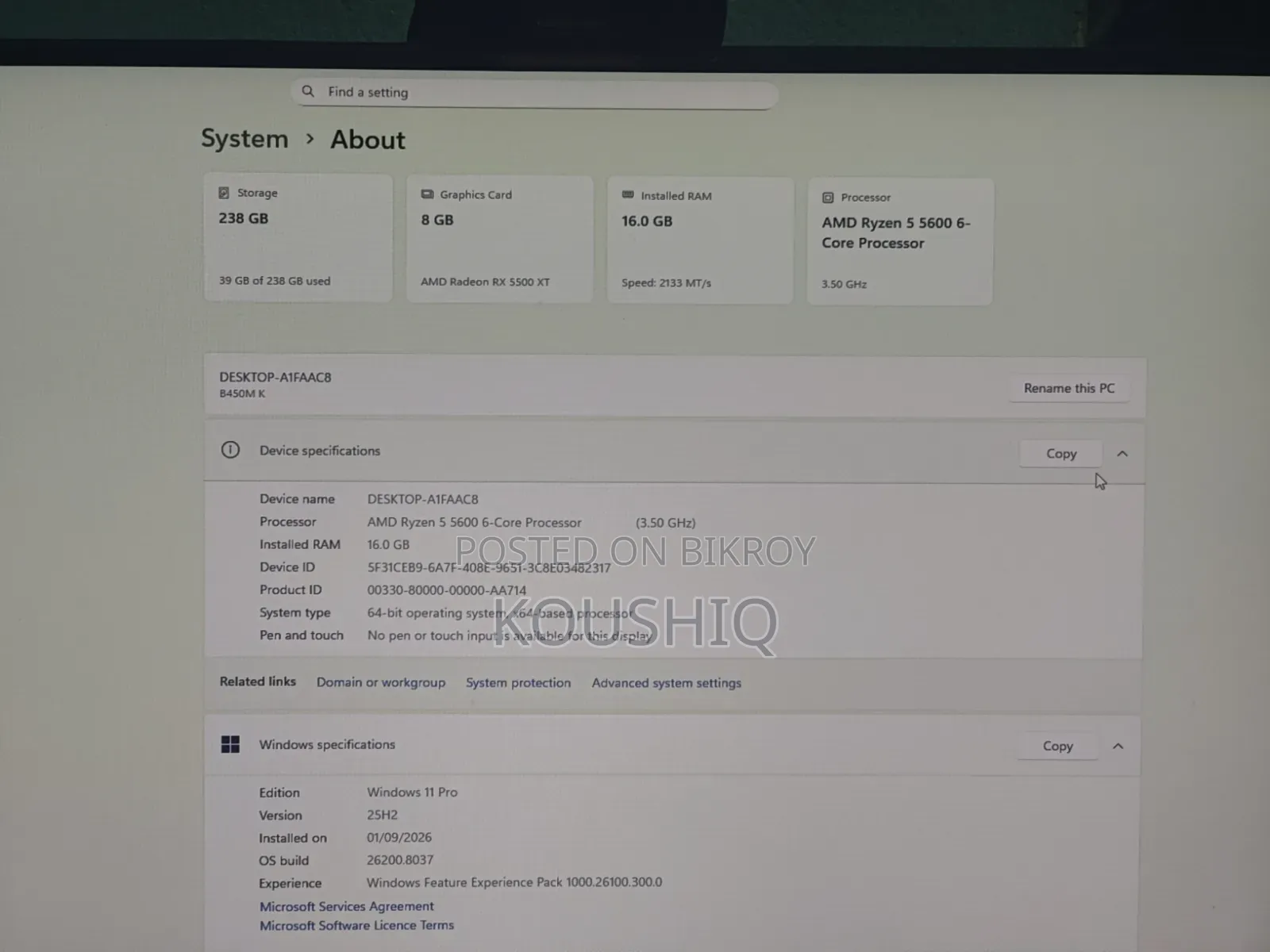Select device name DESKTOP-A1FAAC8 in specifications

click(x=423, y=499)
